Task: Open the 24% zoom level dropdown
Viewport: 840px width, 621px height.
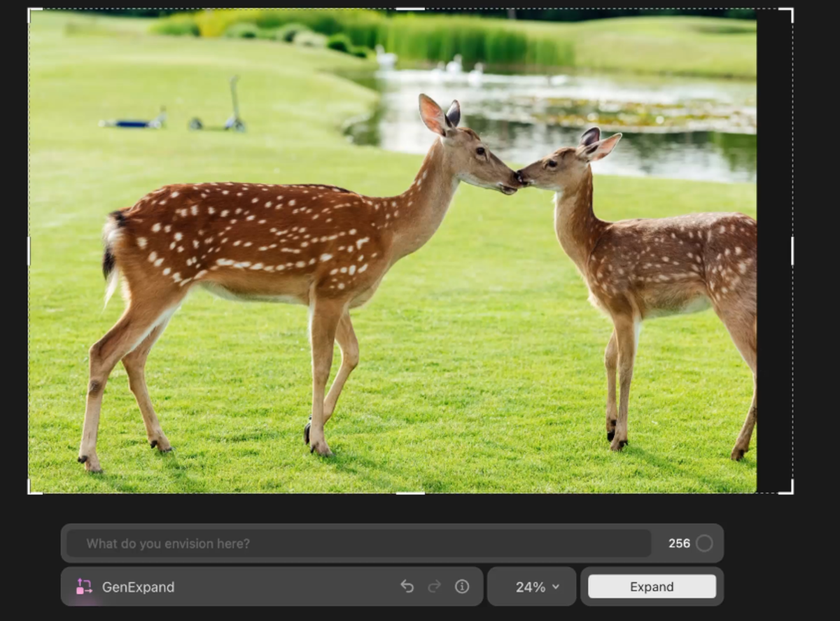Action: [x=531, y=587]
